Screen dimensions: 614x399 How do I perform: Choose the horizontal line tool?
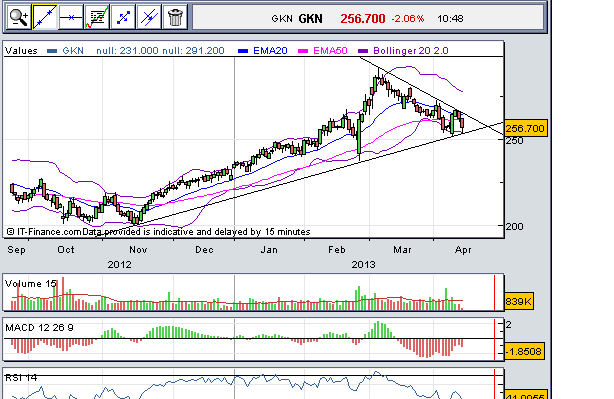(71, 17)
